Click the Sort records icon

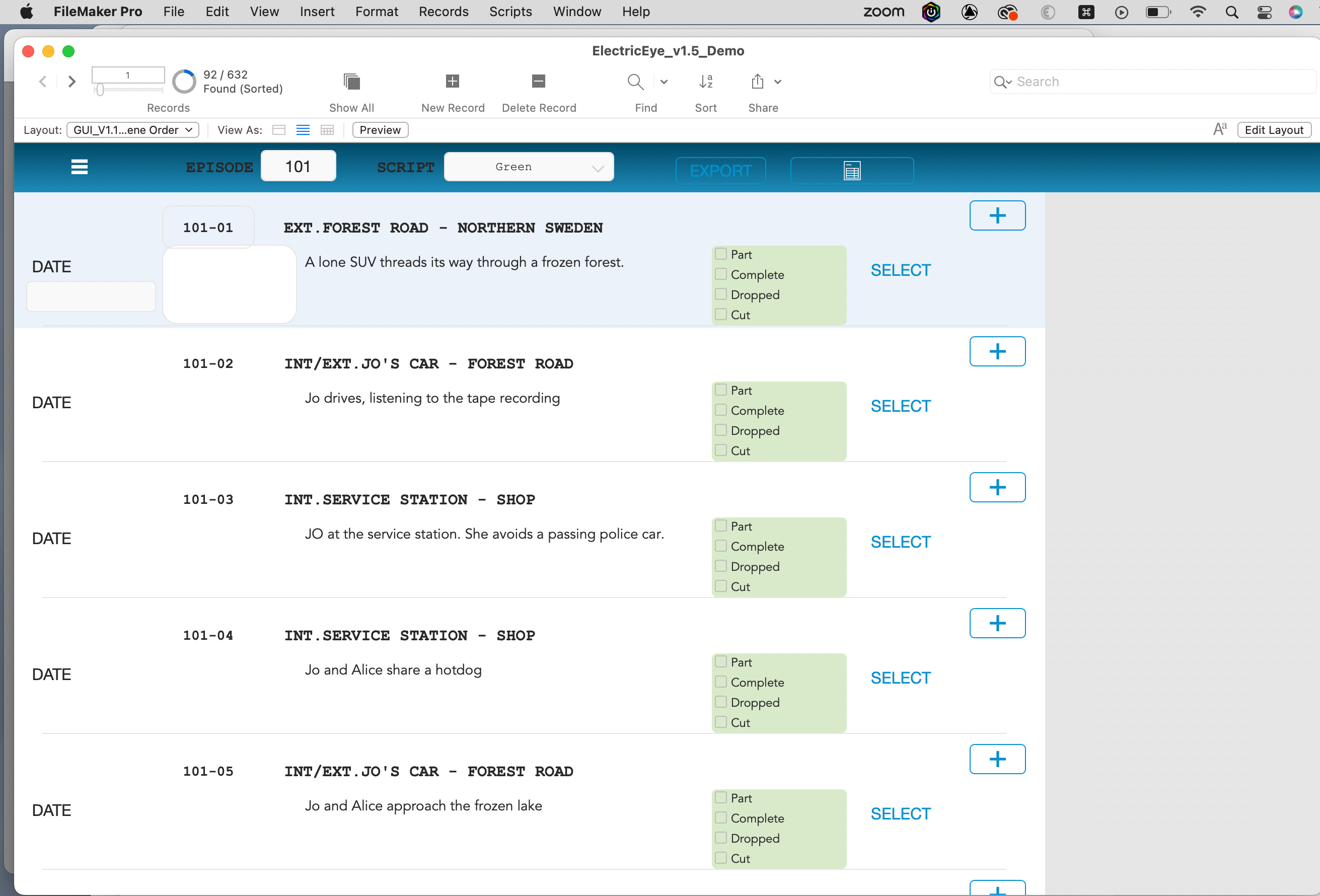click(x=705, y=82)
